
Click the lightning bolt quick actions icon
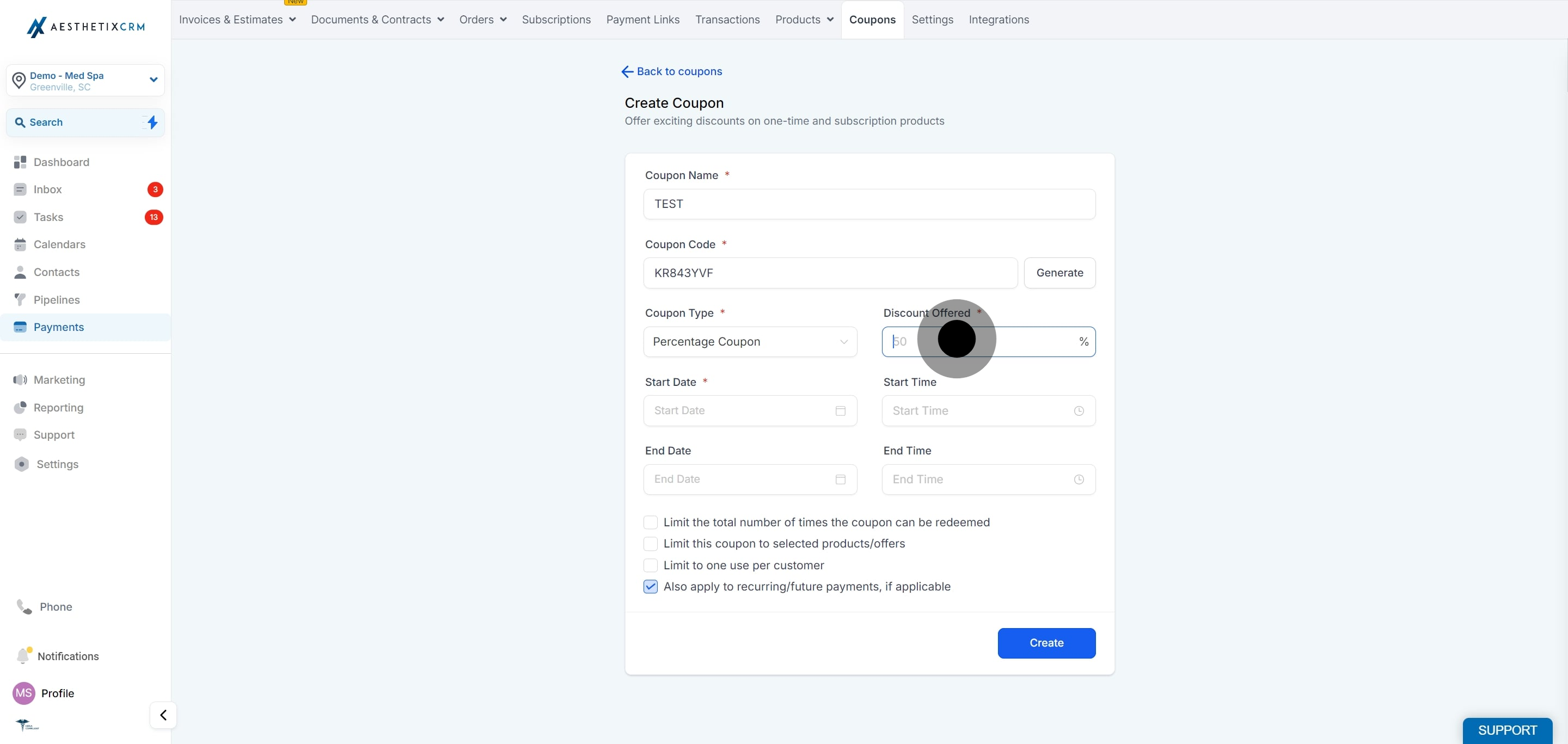pos(152,122)
